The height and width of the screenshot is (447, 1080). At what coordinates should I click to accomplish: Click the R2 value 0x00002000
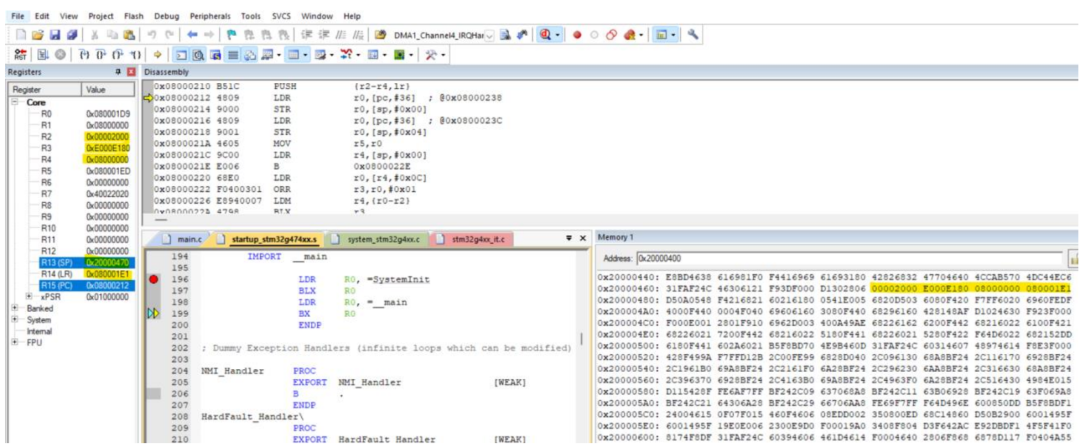pyautogui.click(x=107, y=136)
